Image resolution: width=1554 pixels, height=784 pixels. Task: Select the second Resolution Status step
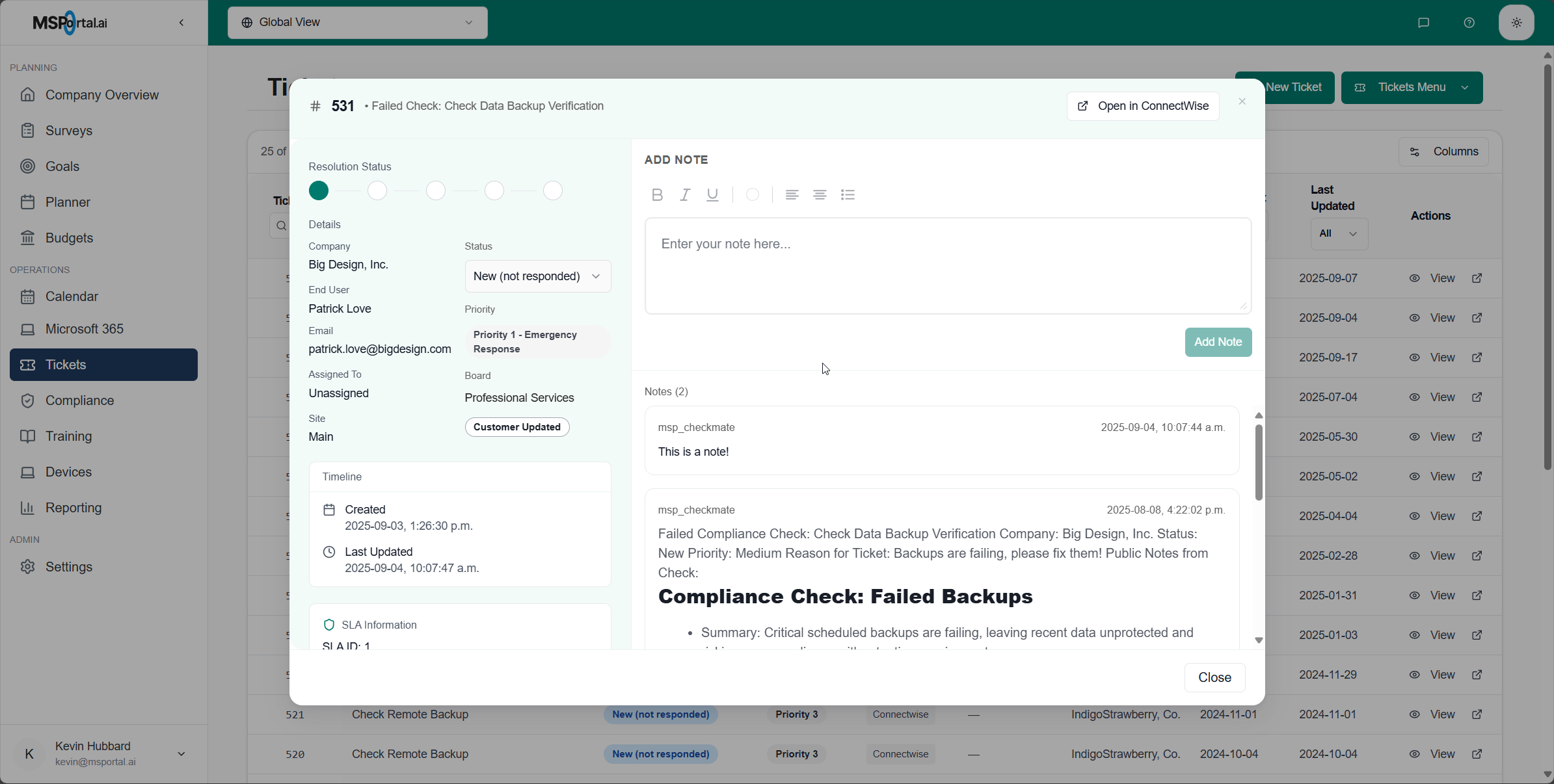(x=377, y=190)
